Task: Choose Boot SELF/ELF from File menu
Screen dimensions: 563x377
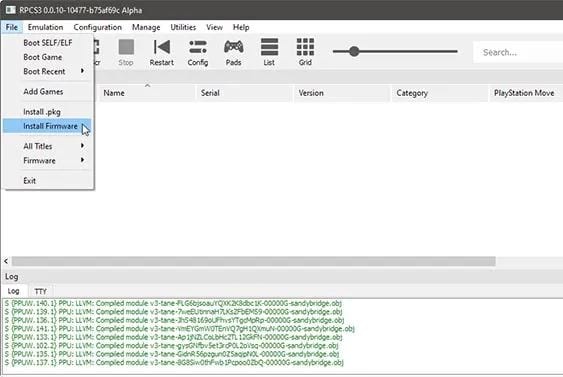Action: (x=47, y=43)
